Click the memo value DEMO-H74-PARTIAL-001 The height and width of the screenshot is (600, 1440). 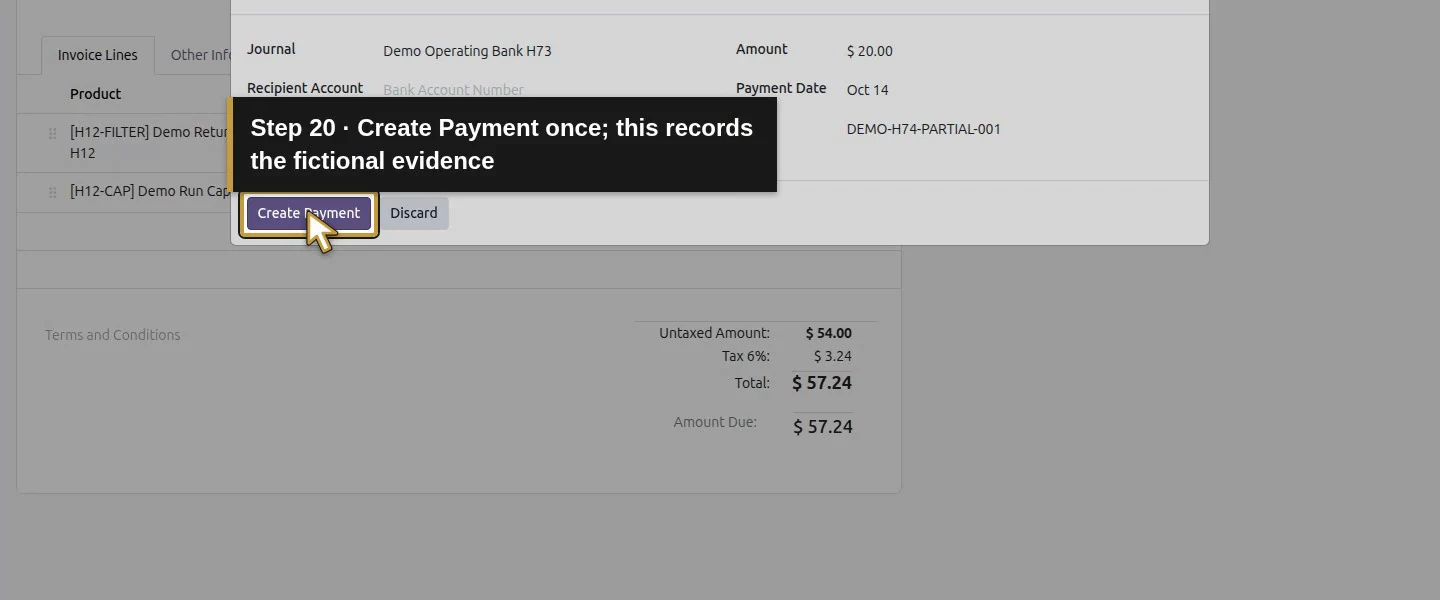(x=923, y=129)
